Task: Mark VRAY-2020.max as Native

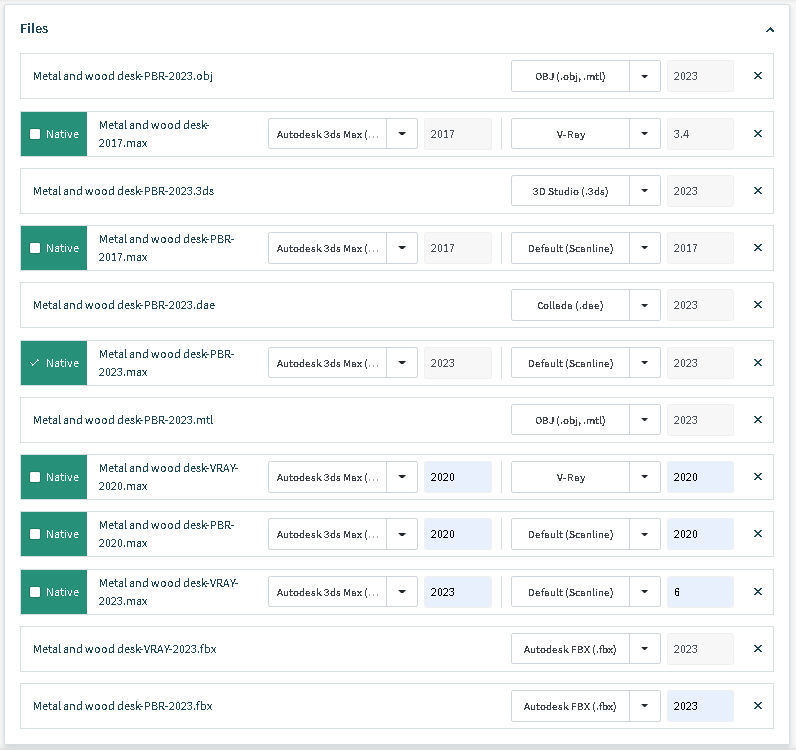Action: point(36,477)
